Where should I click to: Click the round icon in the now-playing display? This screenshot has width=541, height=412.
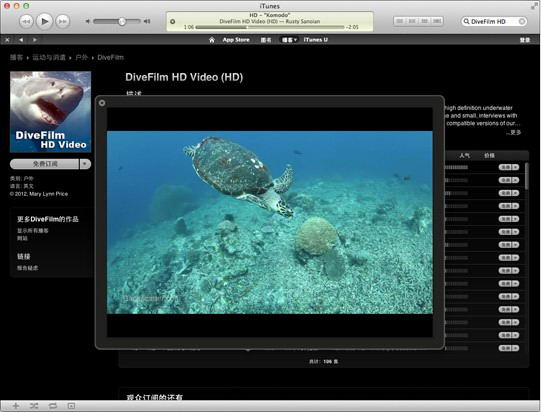tap(173, 21)
